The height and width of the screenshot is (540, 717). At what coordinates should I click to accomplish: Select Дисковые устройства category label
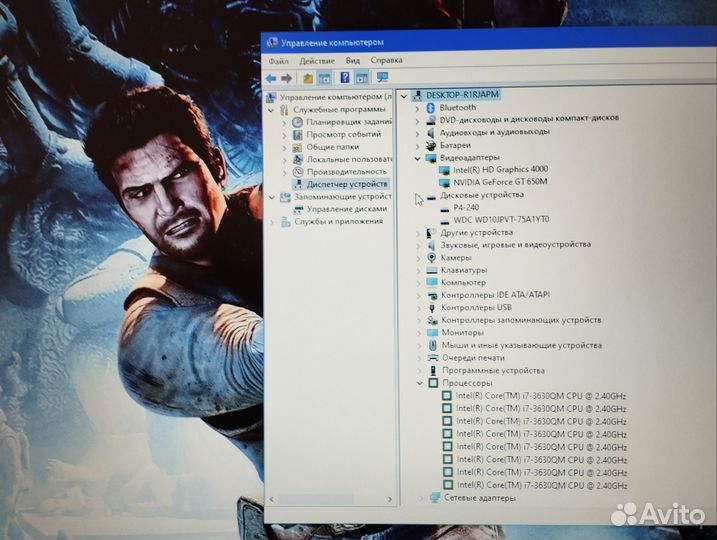tap(482, 195)
